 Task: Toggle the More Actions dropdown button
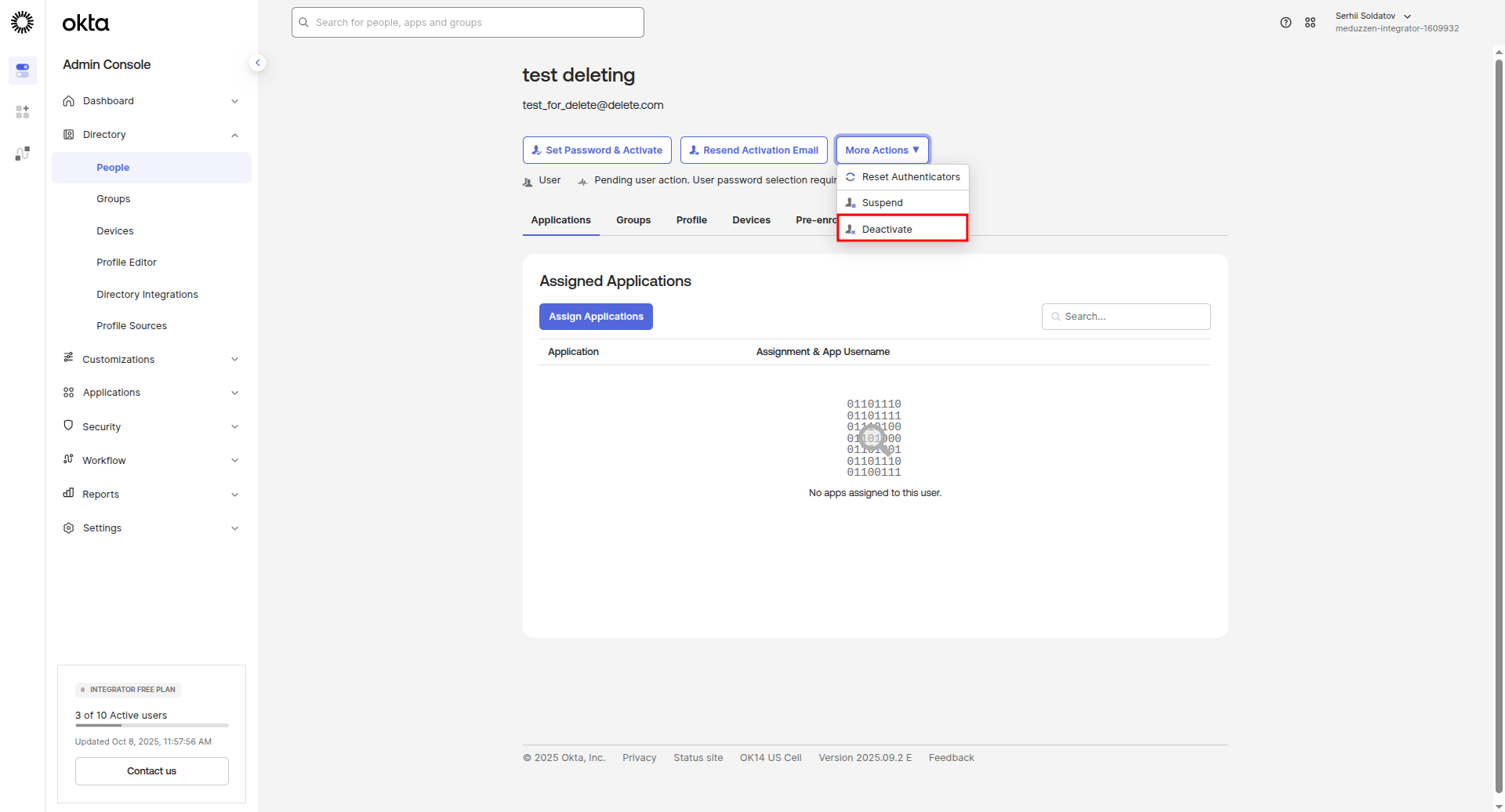tap(882, 150)
